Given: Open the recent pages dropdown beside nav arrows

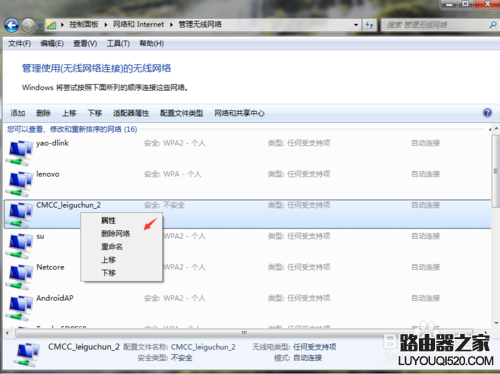Looking at the screenshot, I should 40,25.
